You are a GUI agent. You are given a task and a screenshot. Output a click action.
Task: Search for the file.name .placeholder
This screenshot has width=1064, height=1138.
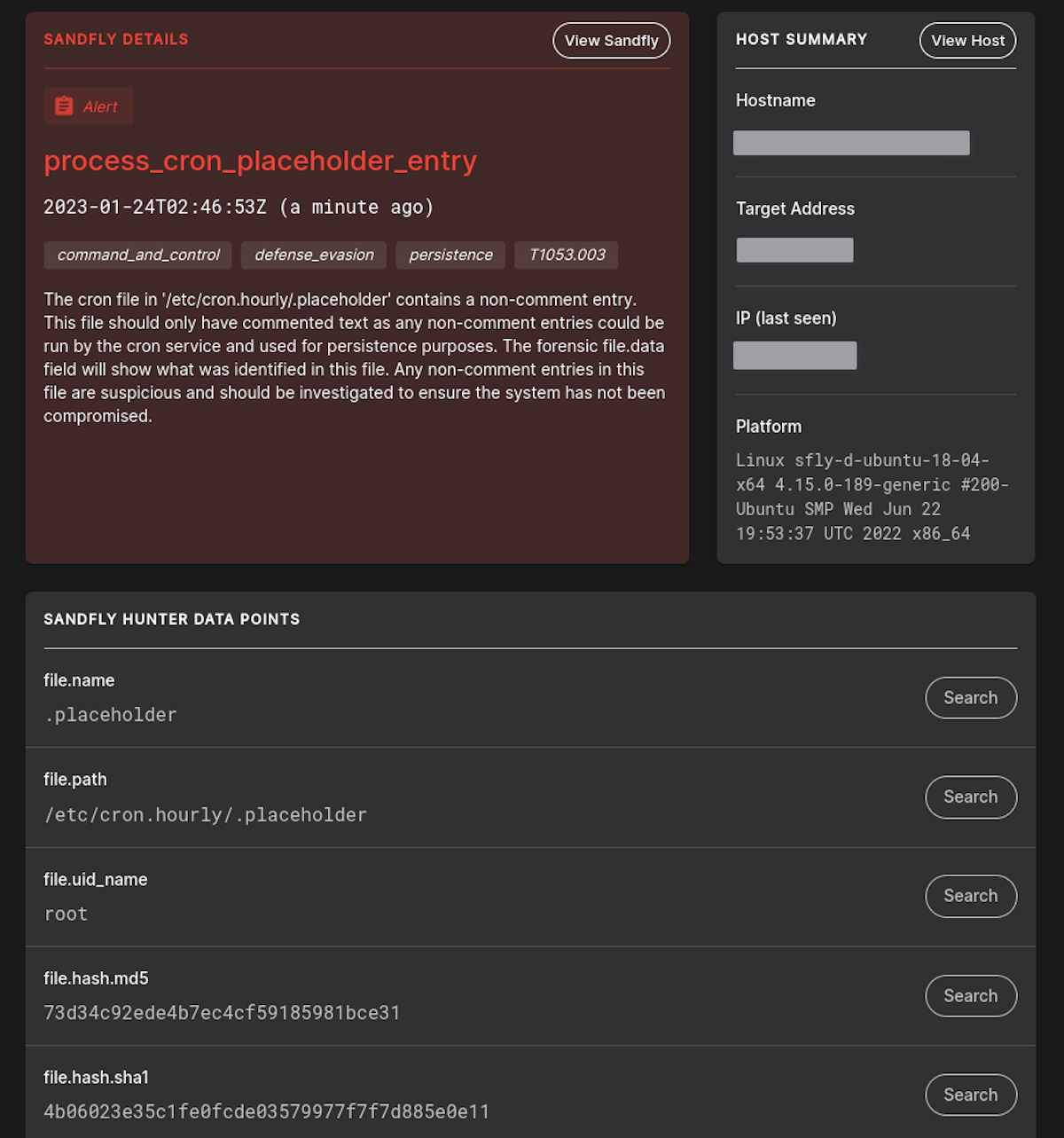click(970, 697)
